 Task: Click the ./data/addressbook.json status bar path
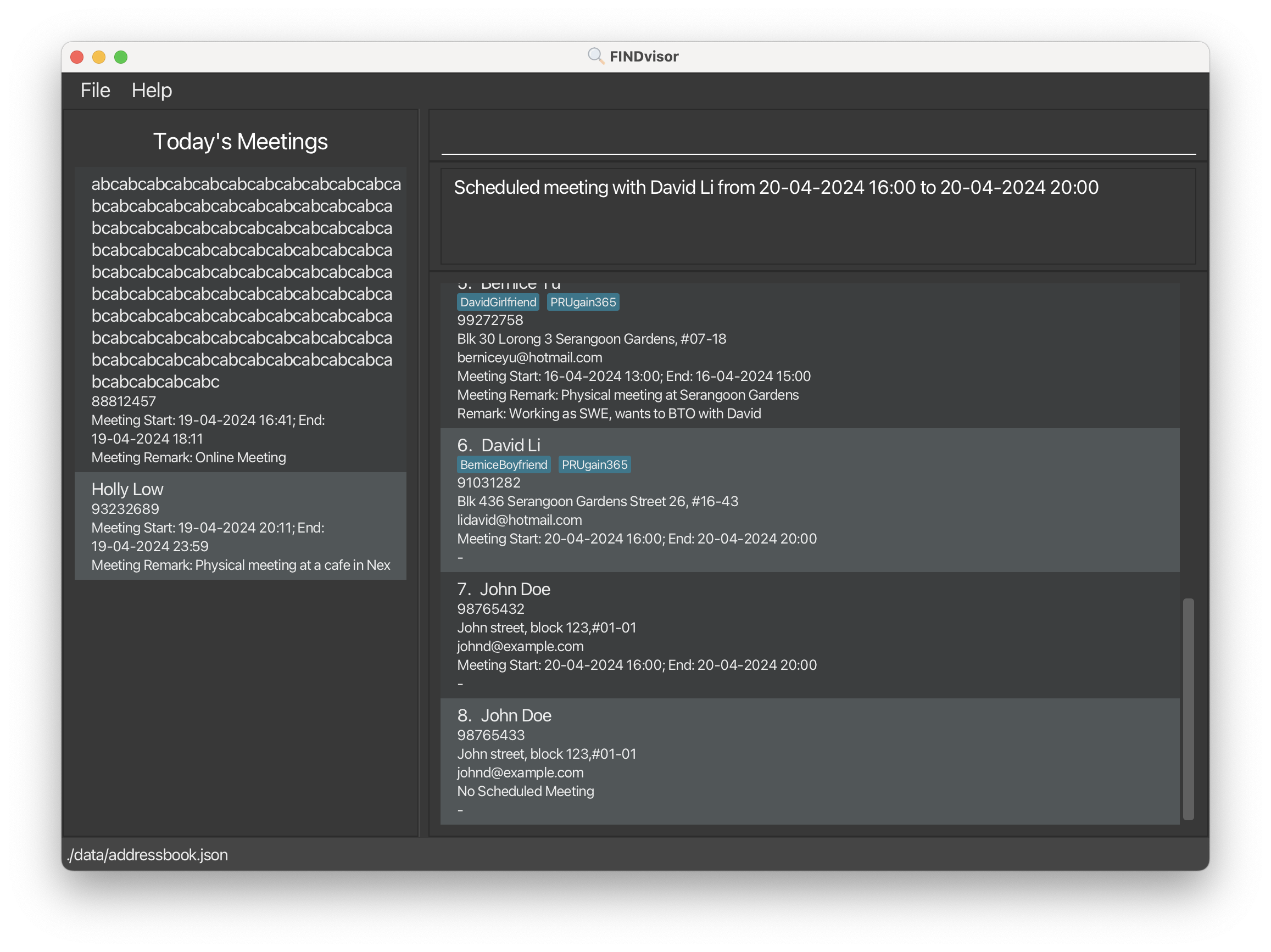tap(148, 854)
